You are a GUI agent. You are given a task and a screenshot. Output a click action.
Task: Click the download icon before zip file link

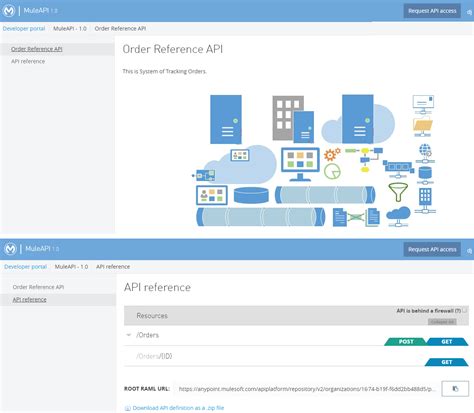point(127,408)
